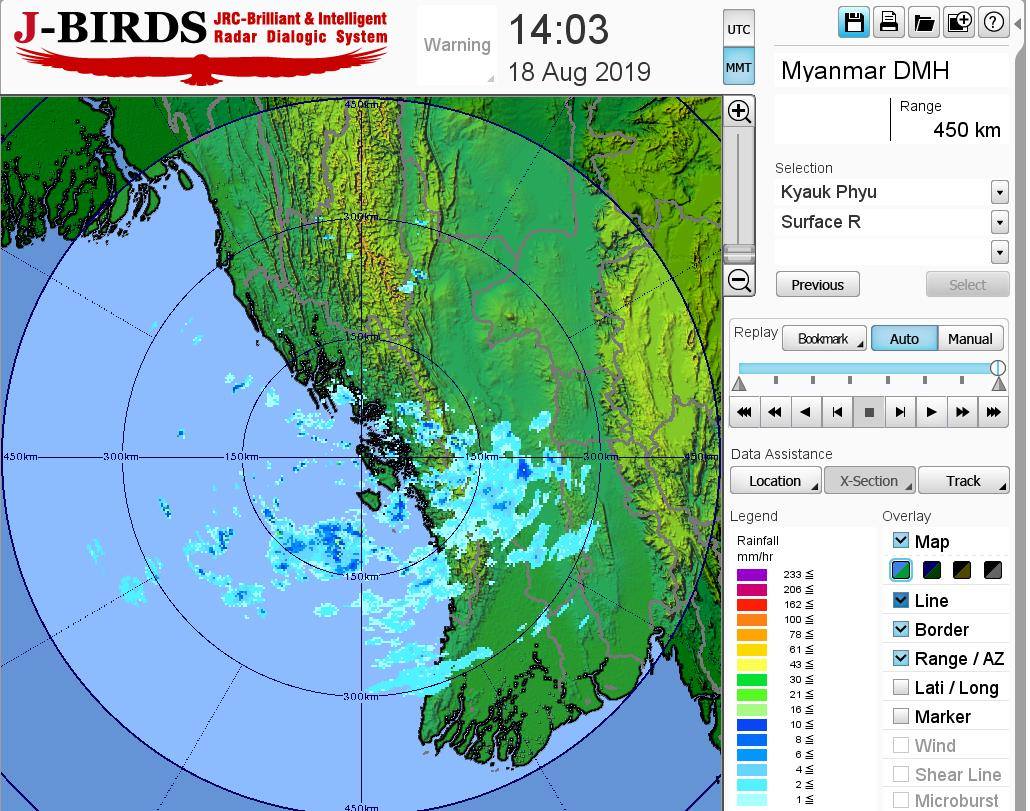Click the map zoom slider handle

click(740, 253)
